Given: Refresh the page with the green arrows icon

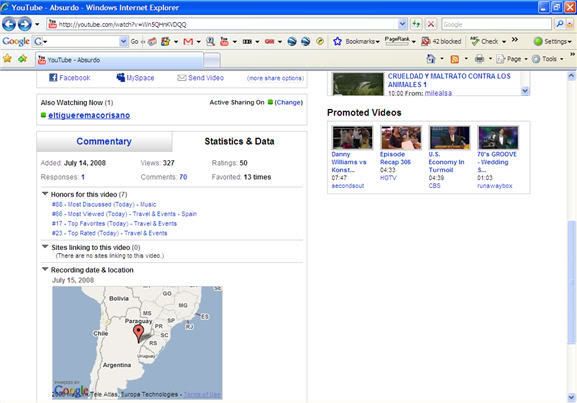Looking at the screenshot, I should (416, 25).
